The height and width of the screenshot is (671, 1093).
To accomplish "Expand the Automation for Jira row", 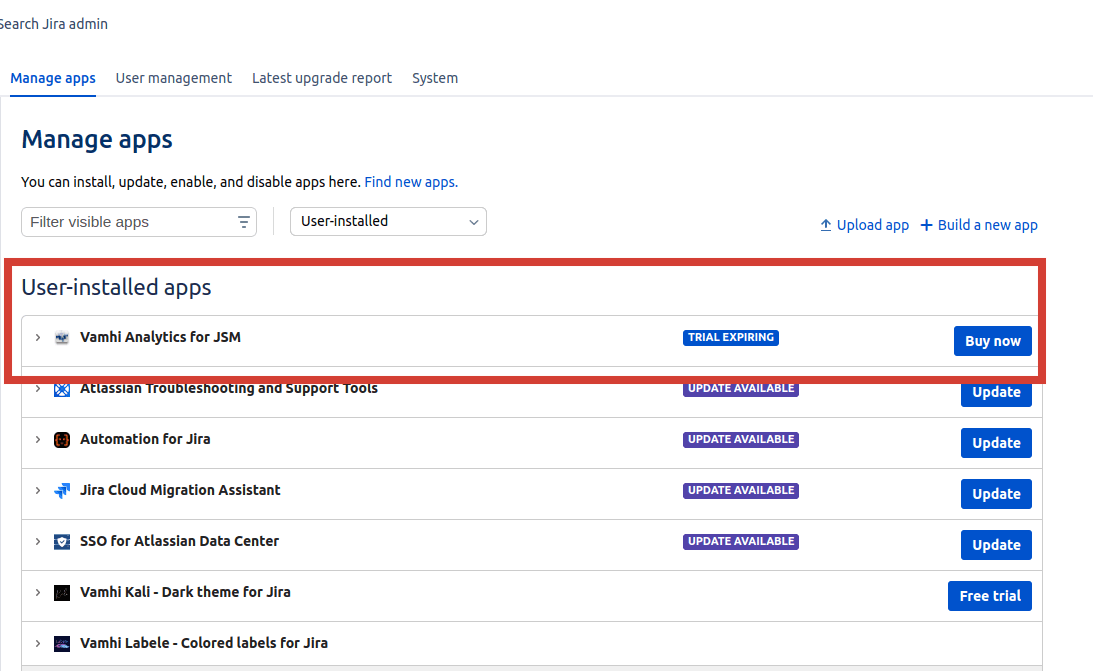I will coord(38,440).
